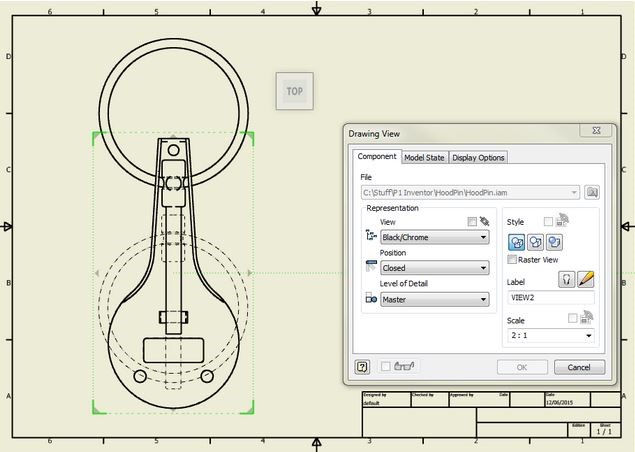Toggle the Scale from base checkbox

pos(572,318)
